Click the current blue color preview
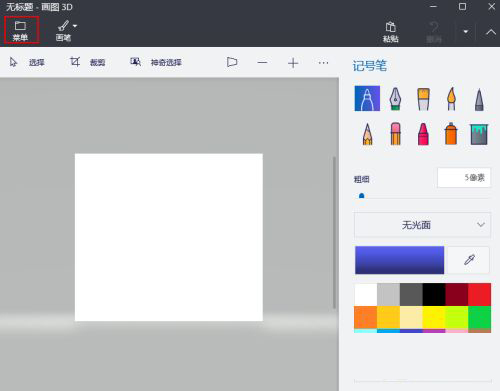The width and height of the screenshot is (500, 391). pos(399,260)
